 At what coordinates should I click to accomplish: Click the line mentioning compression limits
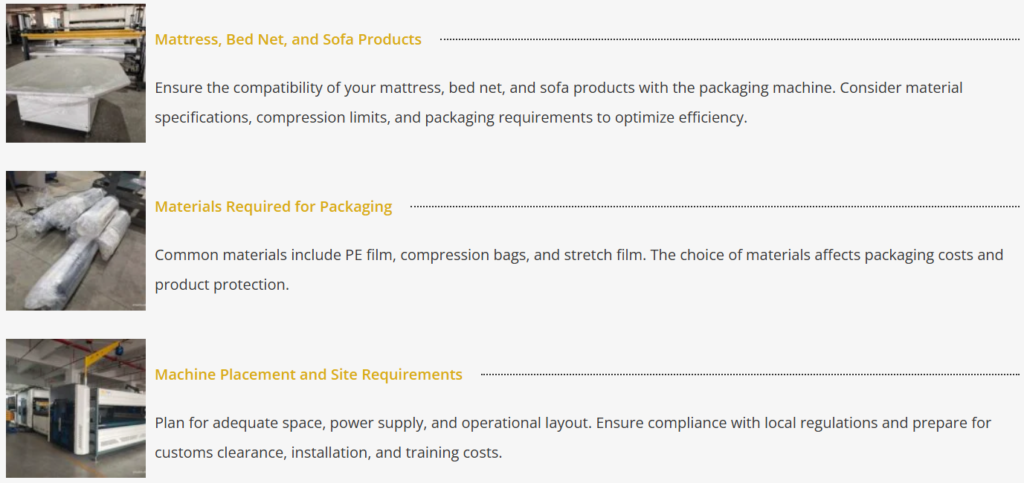[451, 119]
